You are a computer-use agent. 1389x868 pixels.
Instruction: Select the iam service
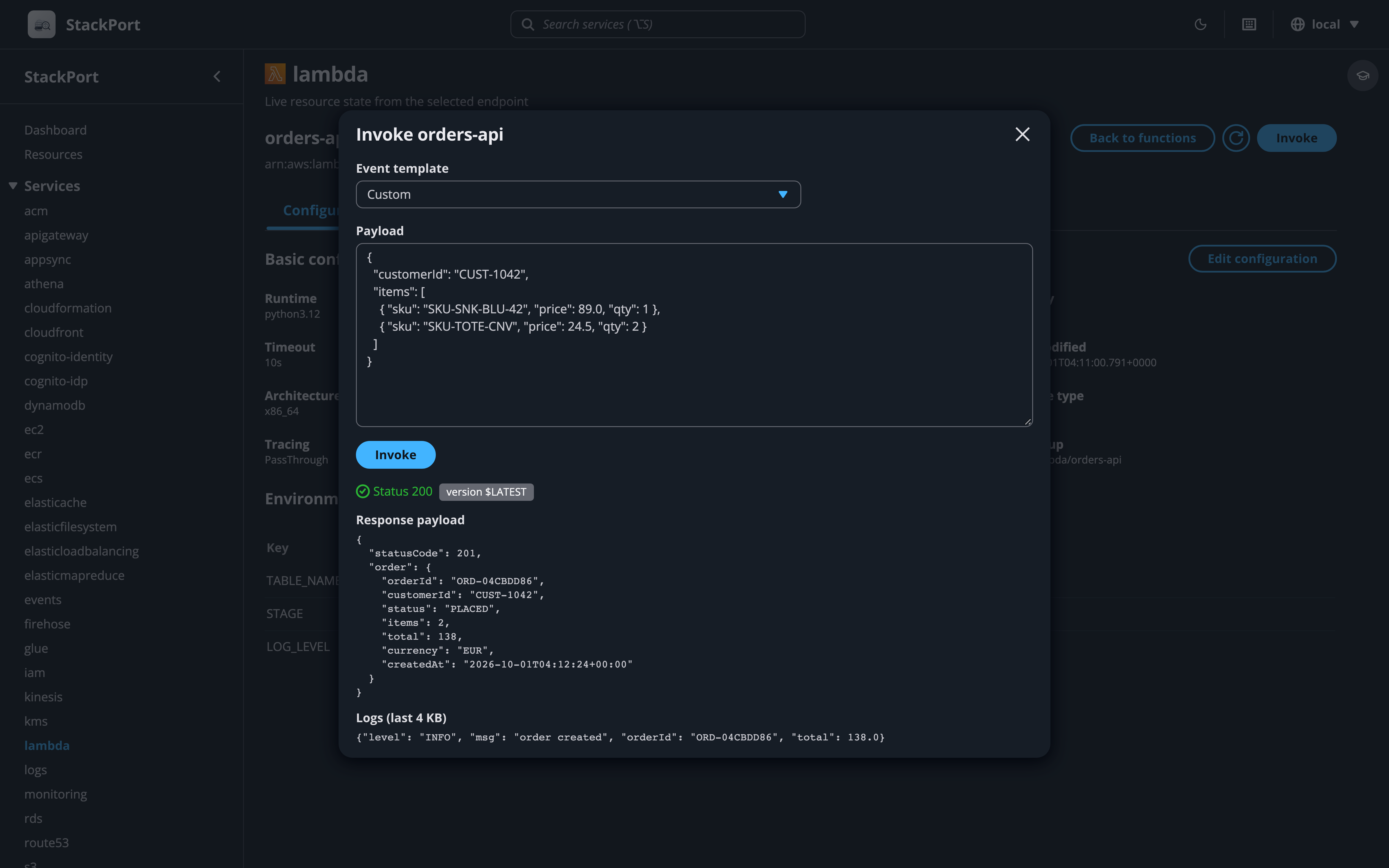click(34, 672)
